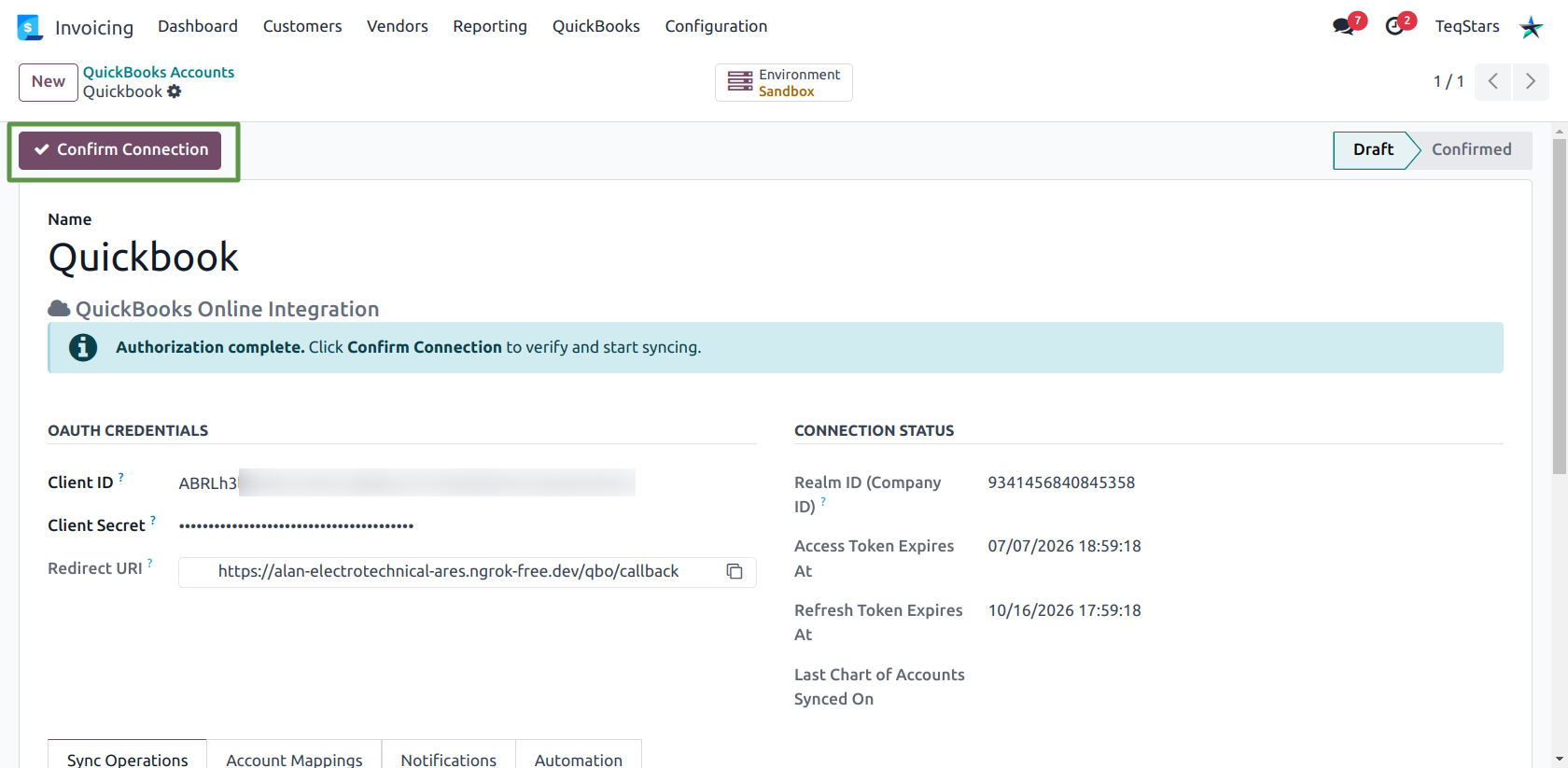
Task: Click the scrollbar up arrow
Action: (1560, 132)
